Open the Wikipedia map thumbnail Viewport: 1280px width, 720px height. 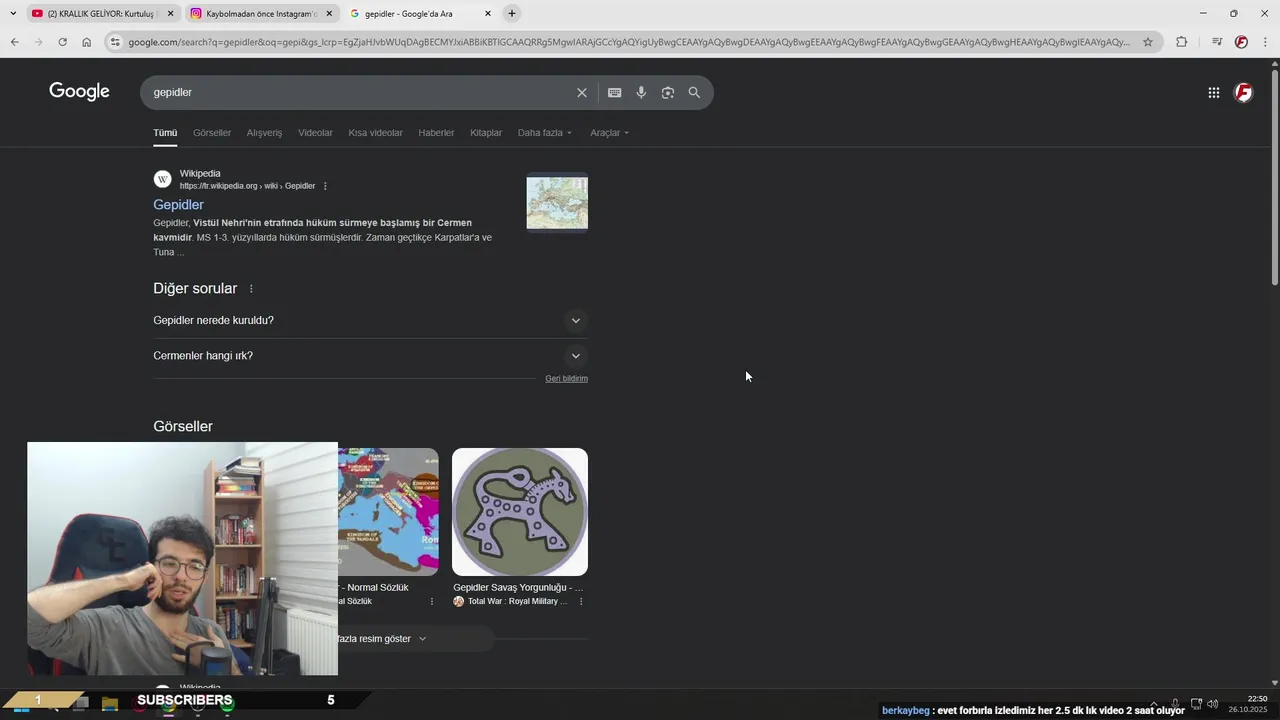coord(557,204)
